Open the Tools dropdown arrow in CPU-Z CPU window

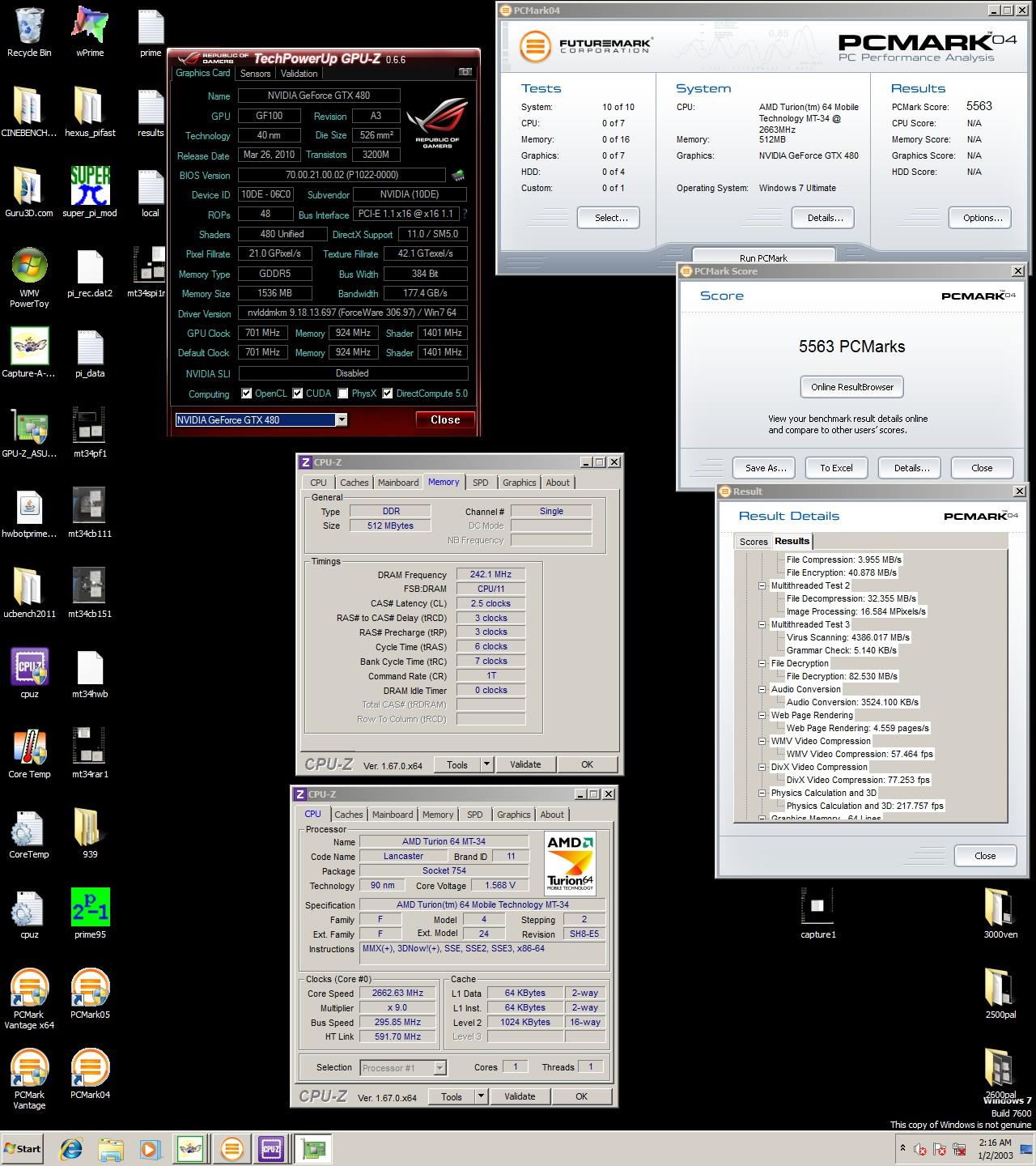481,1097
